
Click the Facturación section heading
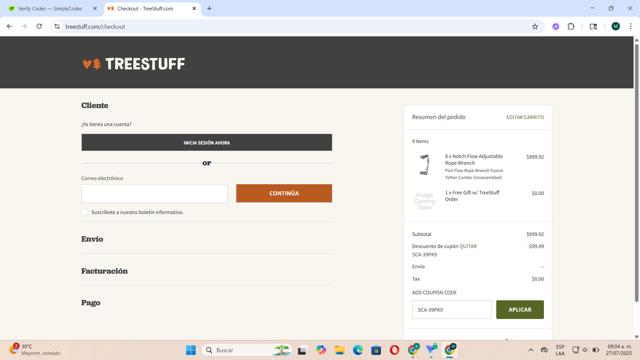[x=104, y=271]
